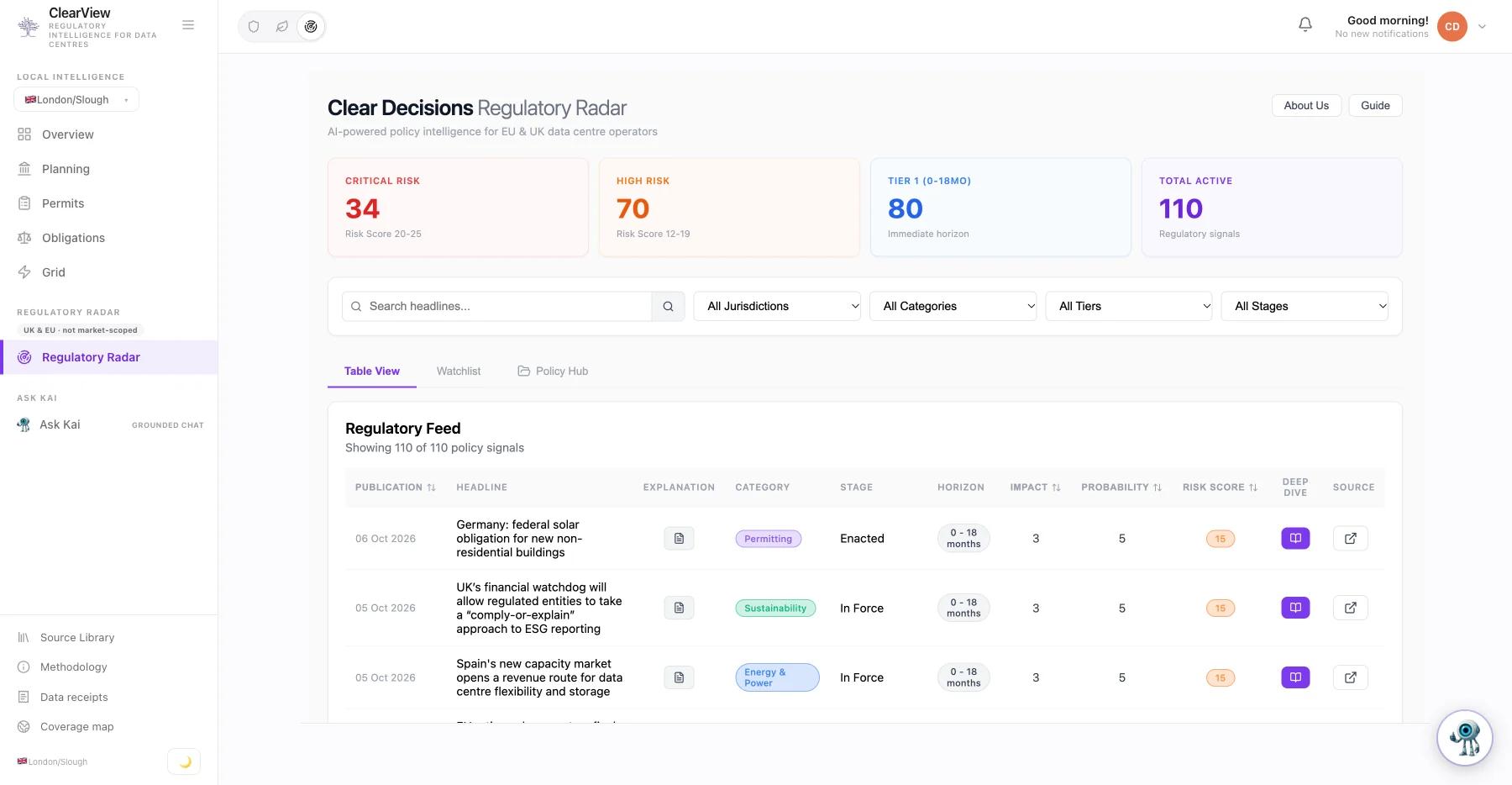Sort by Risk Score column header
The width and height of the screenshot is (1512, 785).
pyautogui.click(x=1220, y=487)
